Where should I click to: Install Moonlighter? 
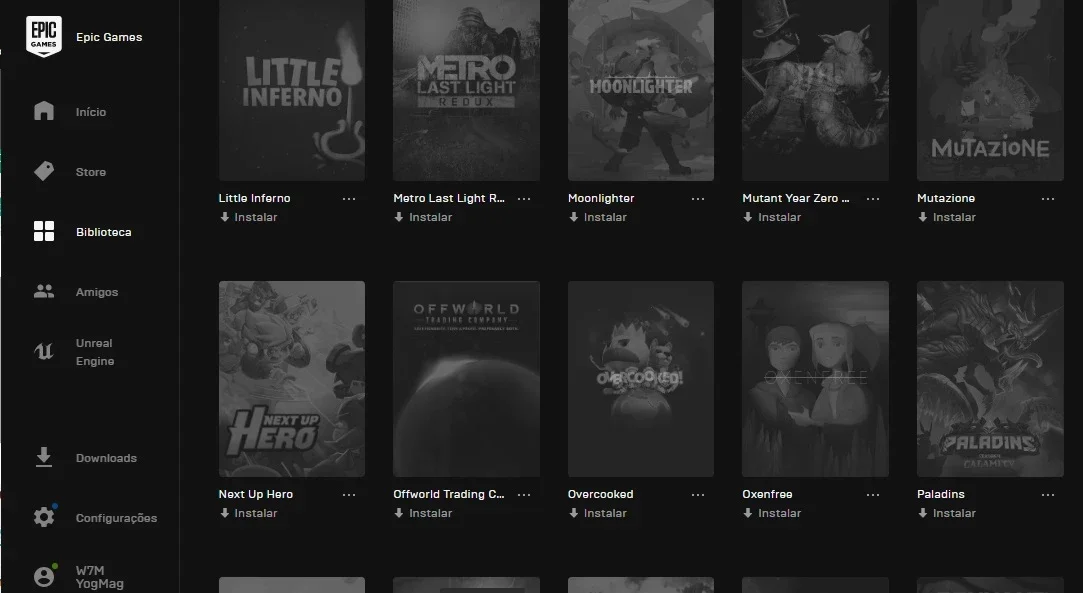(x=598, y=217)
